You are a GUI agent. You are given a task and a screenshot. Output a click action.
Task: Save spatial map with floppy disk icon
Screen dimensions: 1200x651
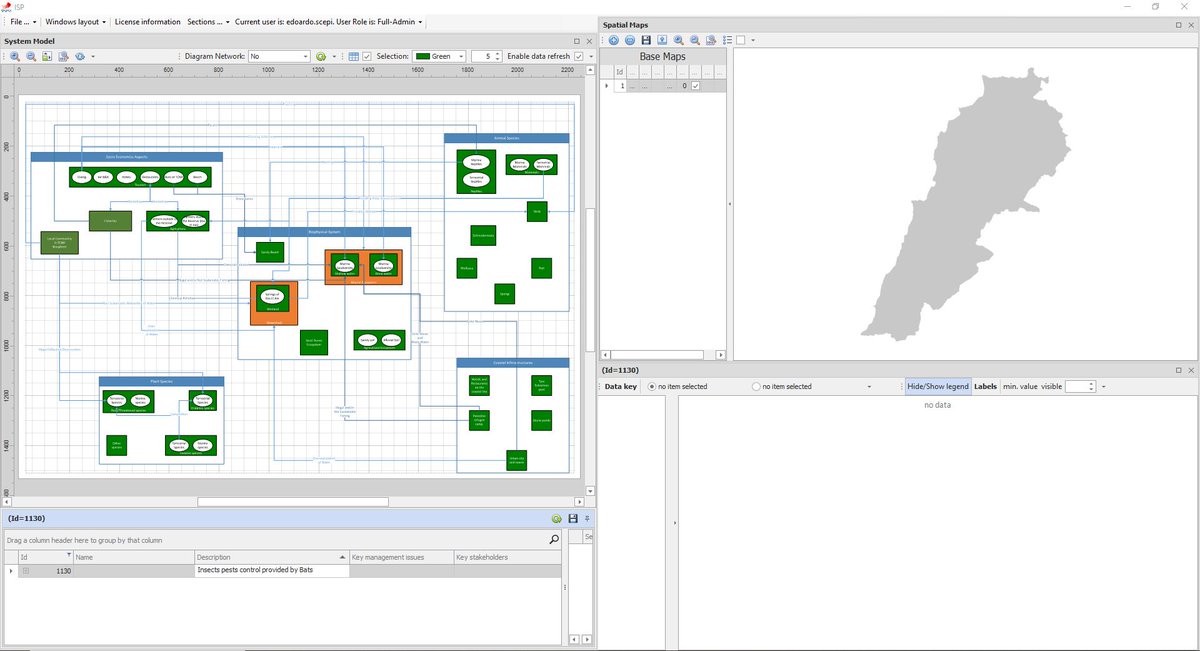(x=646, y=40)
